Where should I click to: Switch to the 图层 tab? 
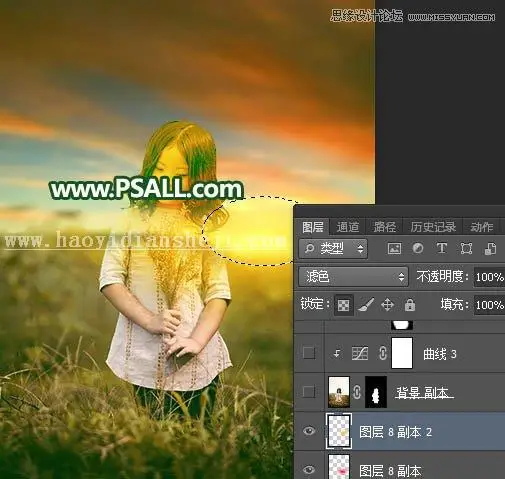click(313, 227)
